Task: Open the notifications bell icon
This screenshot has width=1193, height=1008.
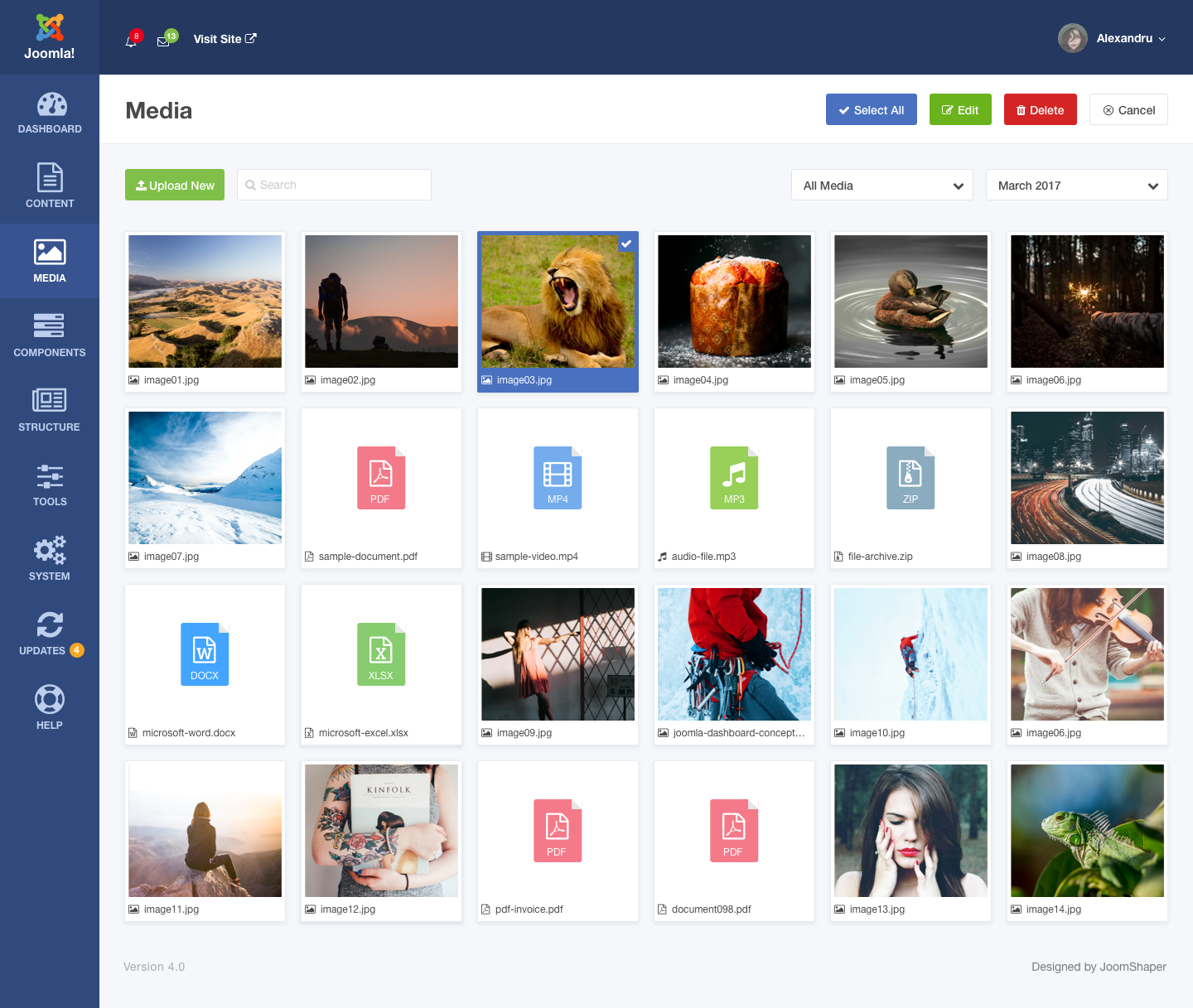Action: click(131, 41)
